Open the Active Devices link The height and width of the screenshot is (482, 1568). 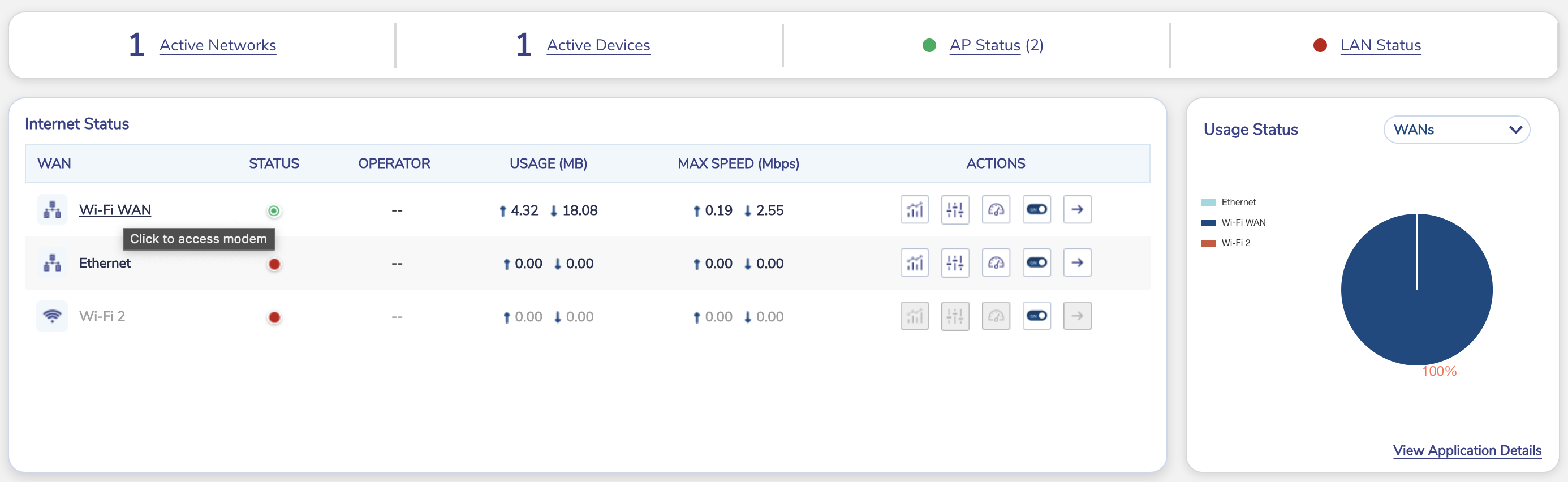598,46
